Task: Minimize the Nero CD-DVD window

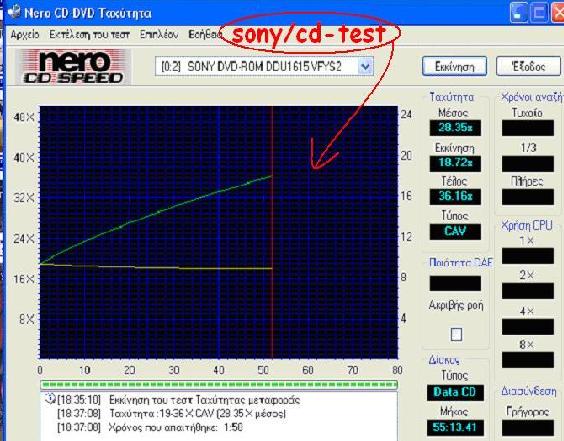Action: (519, 12)
